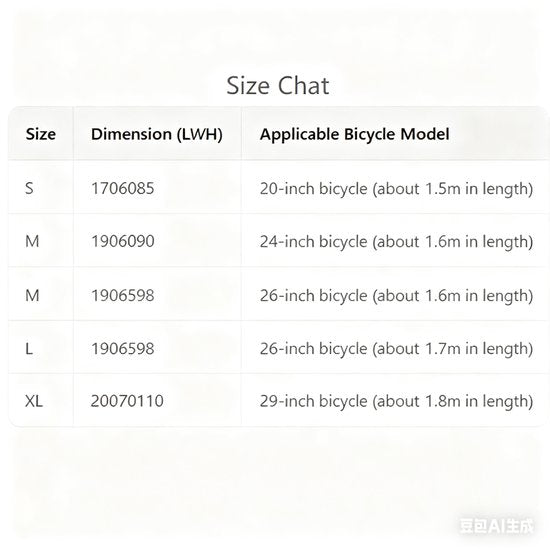This screenshot has height=549, width=550.
Task: Click the 1906598 value in L row
Action: point(123,349)
